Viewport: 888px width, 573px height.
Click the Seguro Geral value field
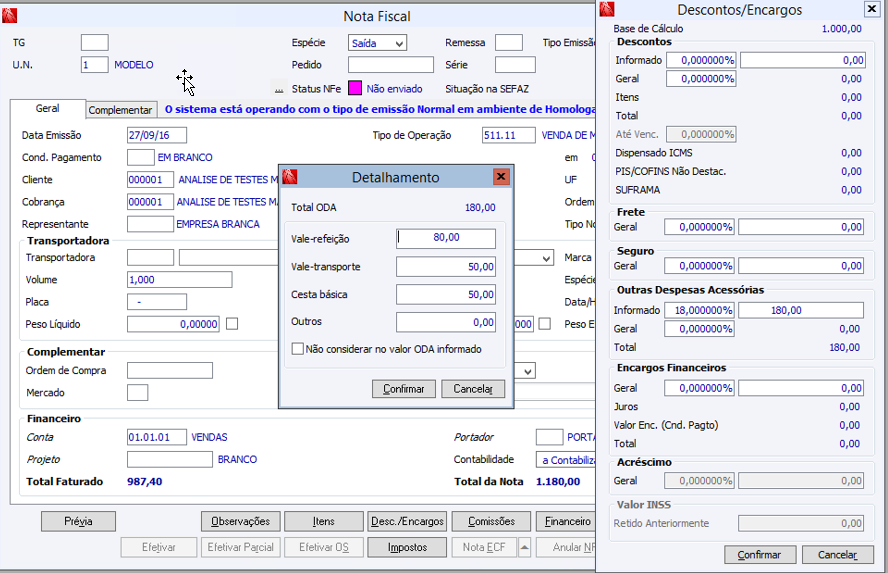[x=801, y=266]
